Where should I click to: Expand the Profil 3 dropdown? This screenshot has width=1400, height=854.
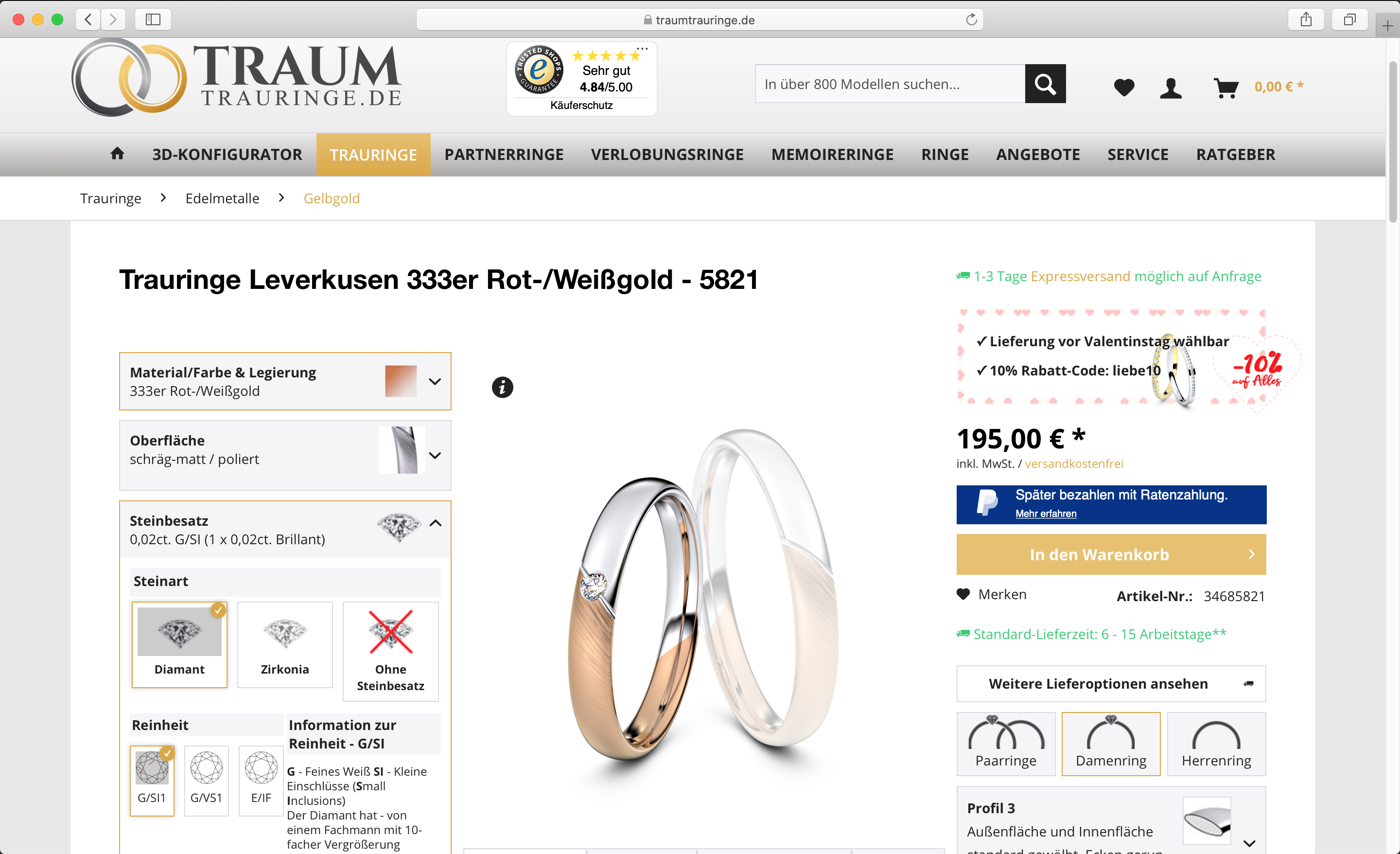click(1249, 843)
